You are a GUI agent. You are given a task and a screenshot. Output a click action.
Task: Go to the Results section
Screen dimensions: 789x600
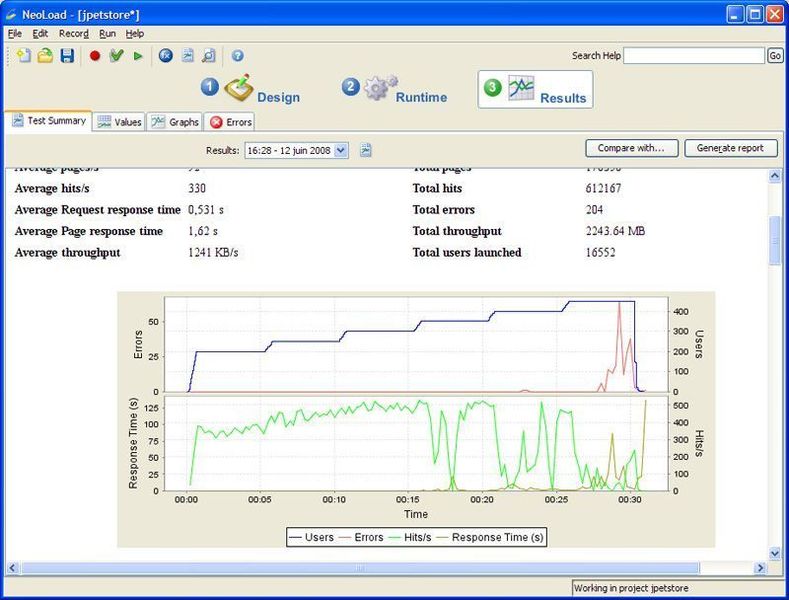pyautogui.click(x=535, y=89)
